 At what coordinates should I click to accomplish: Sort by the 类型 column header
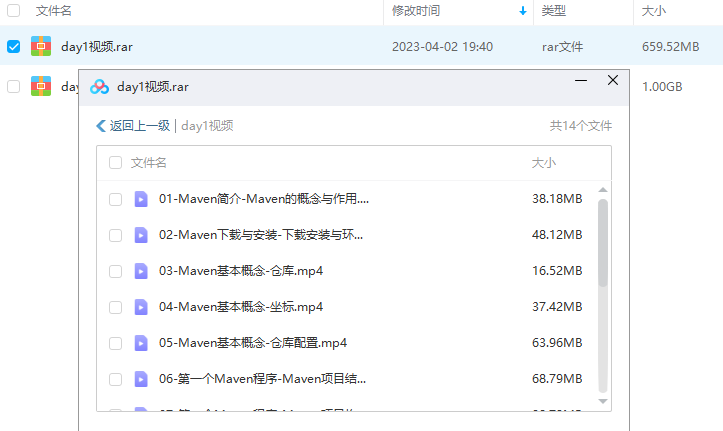[x=554, y=11]
